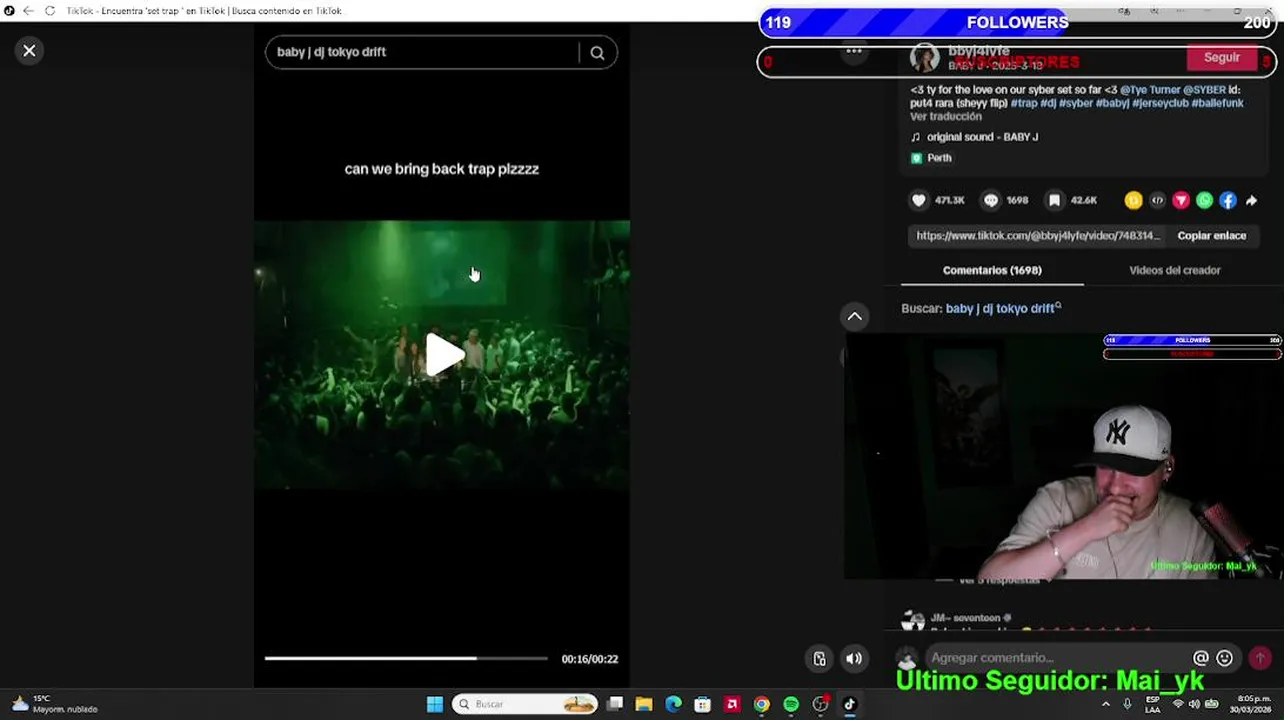Image resolution: width=1284 pixels, height=720 pixels.
Task: Click the browser back arrow
Action: pos(28,10)
